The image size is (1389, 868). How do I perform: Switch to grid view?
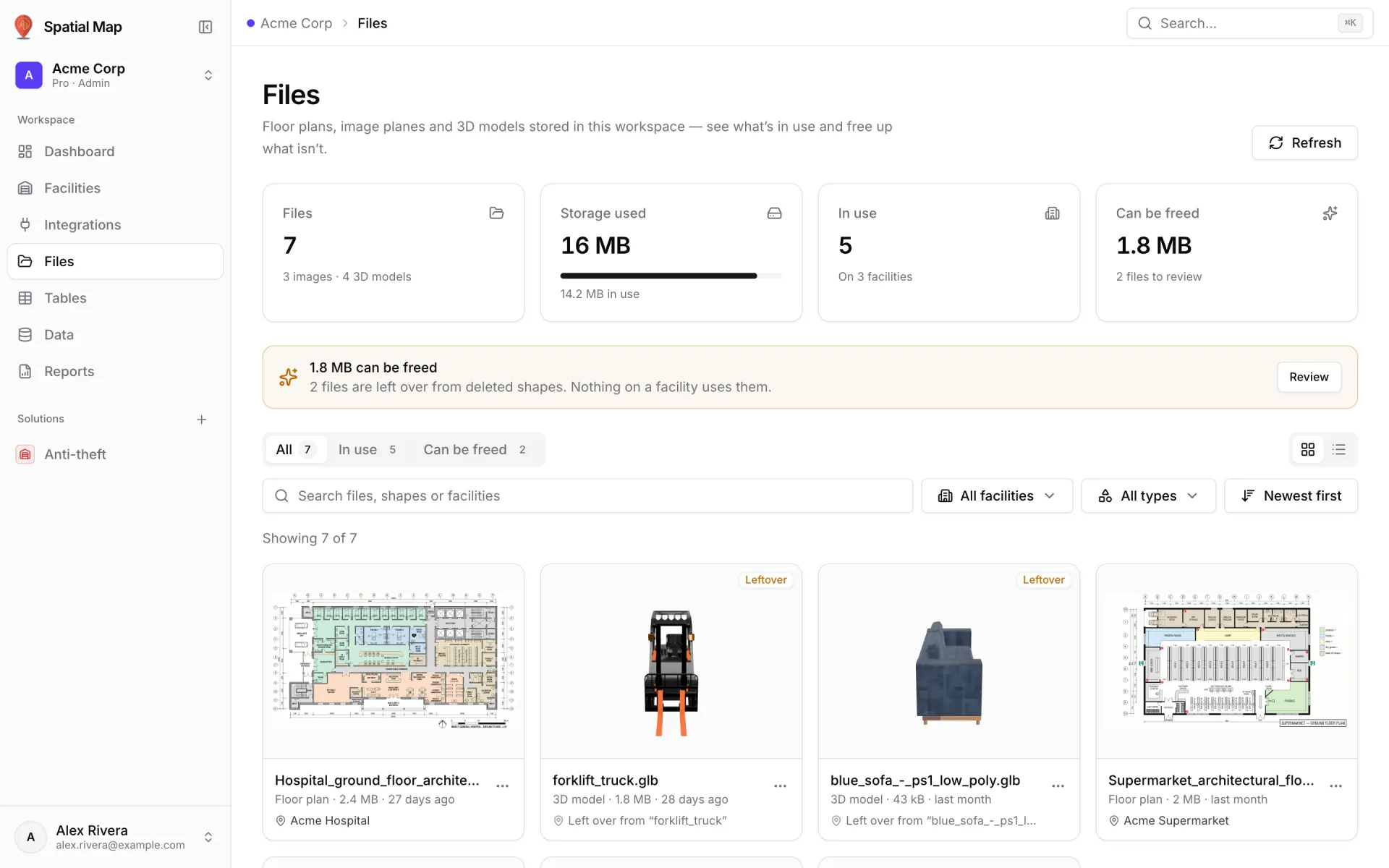(1308, 449)
